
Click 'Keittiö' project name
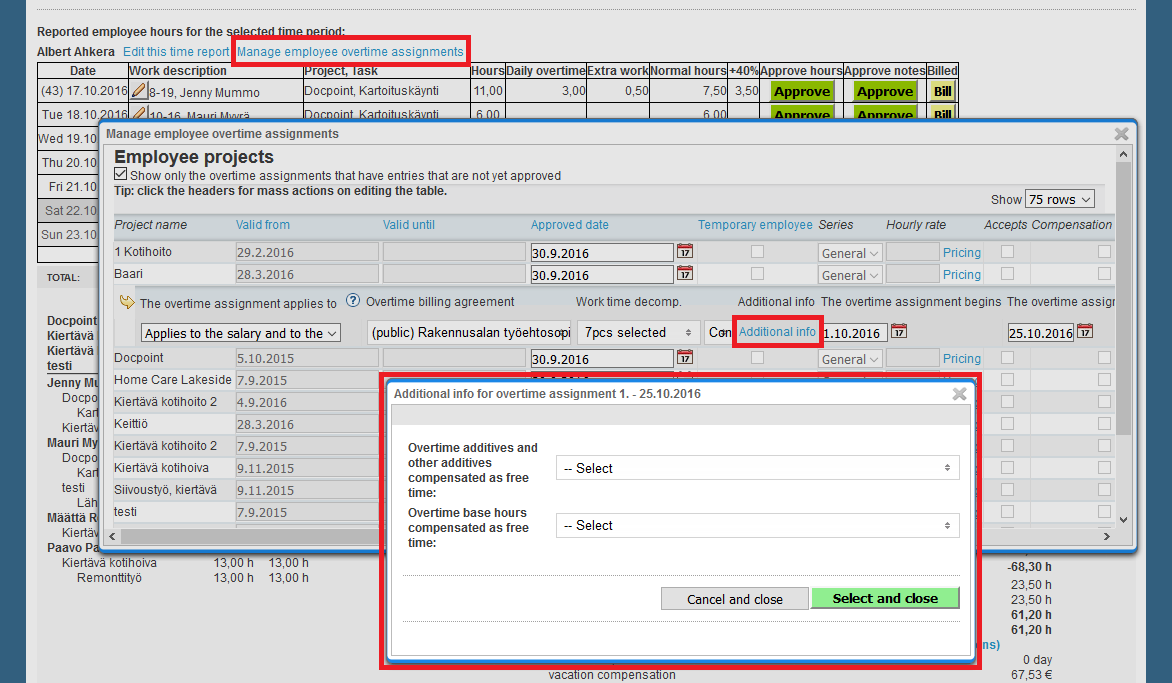(131, 424)
